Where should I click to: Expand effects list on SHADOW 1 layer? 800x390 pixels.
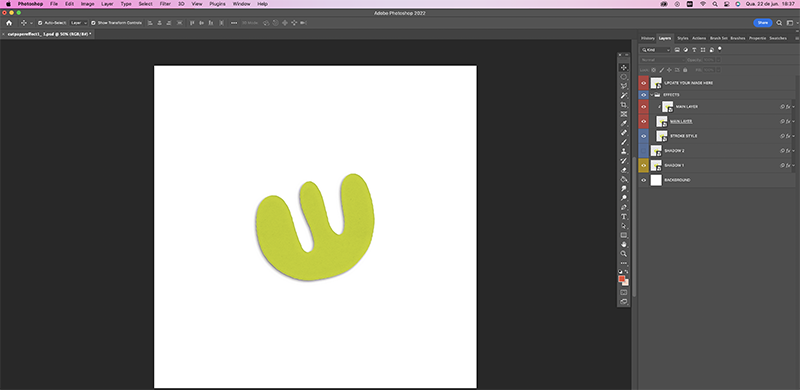click(x=793, y=165)
